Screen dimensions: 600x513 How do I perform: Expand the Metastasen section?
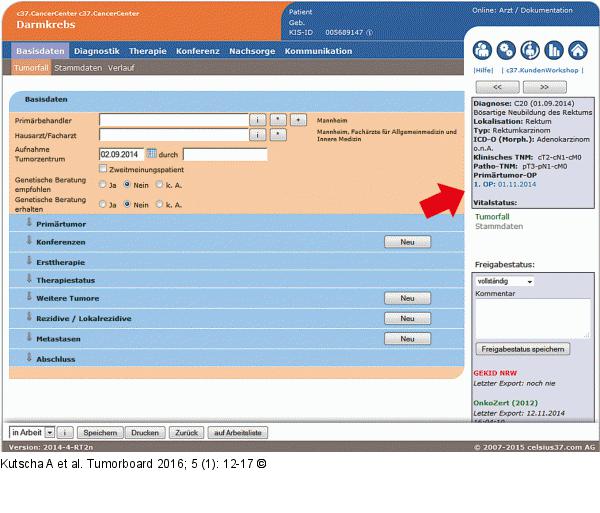tap(29, 337)
